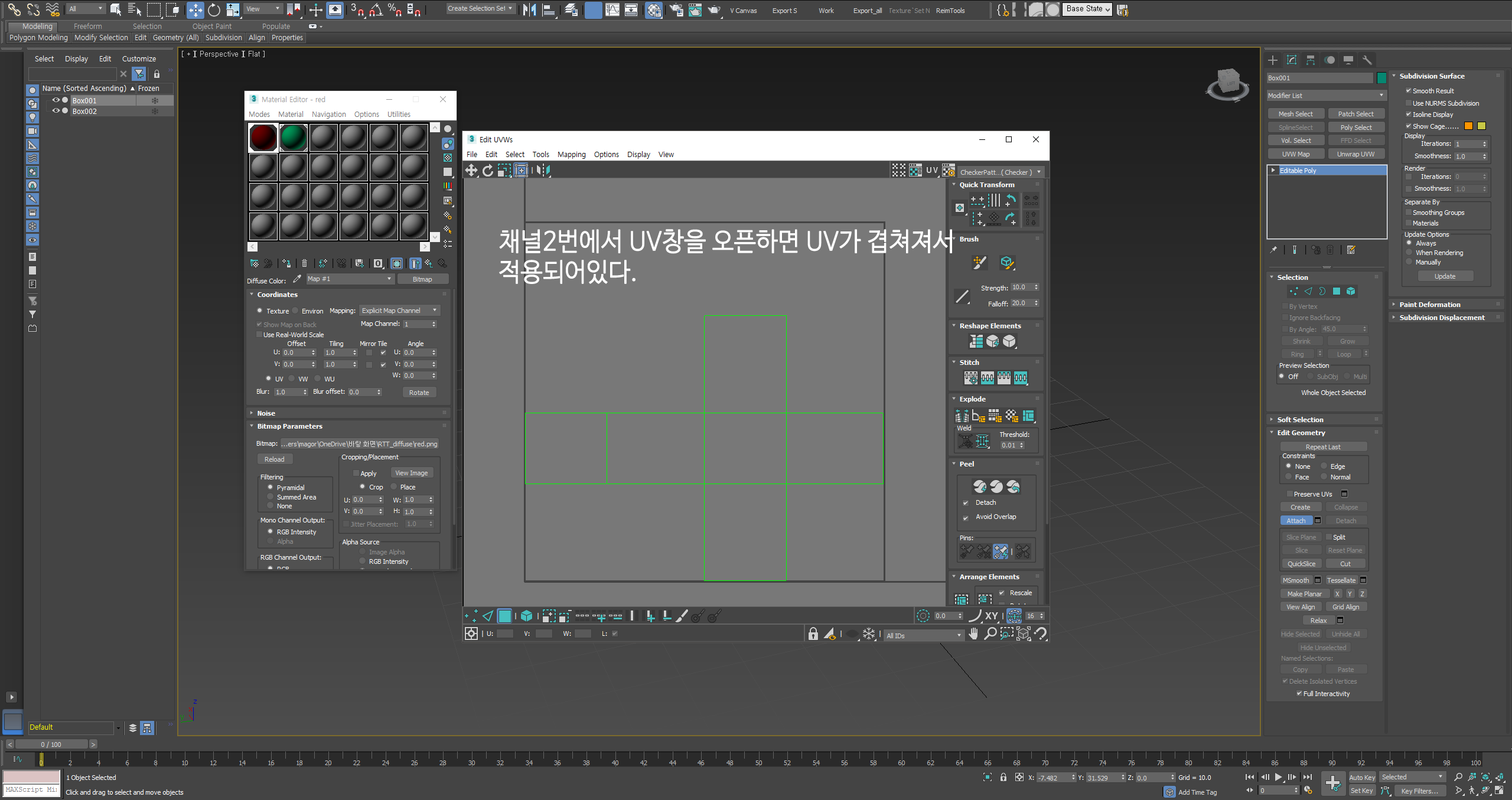Click Vertex sub-object icon in Selection rollout
The height and width of the screenshot is (800, 1512).
point(1294,292)
